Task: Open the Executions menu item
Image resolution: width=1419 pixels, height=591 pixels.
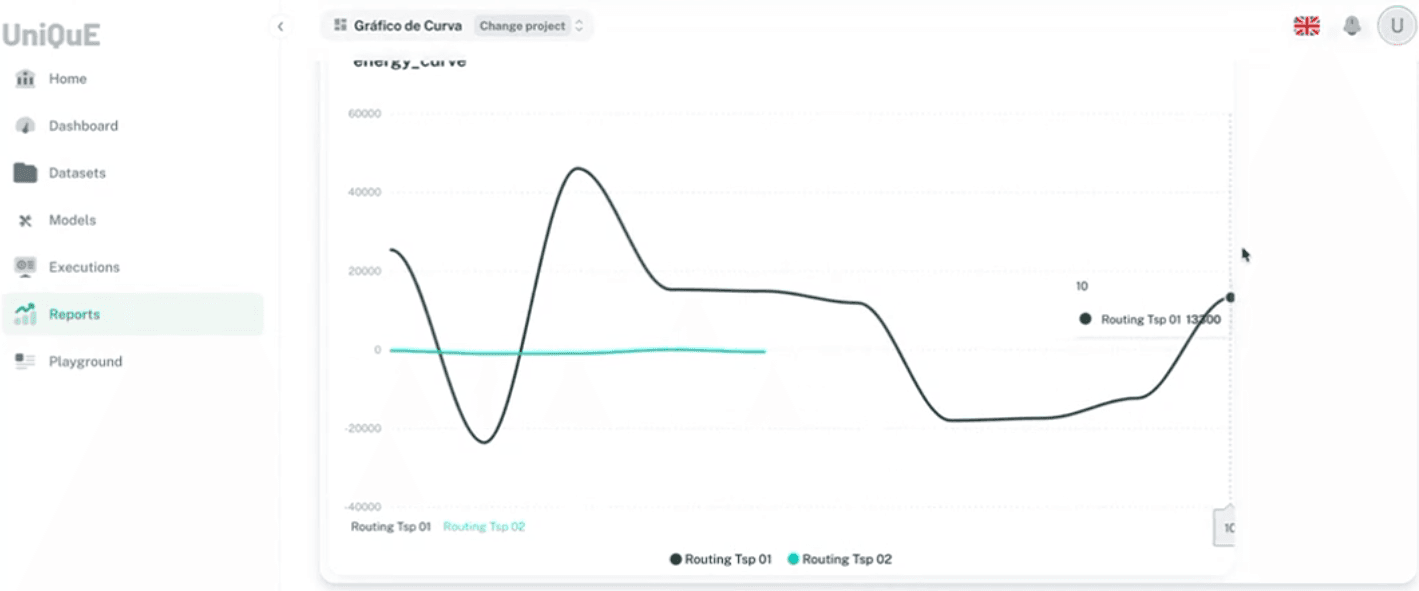Action: [x=84, y=267]
